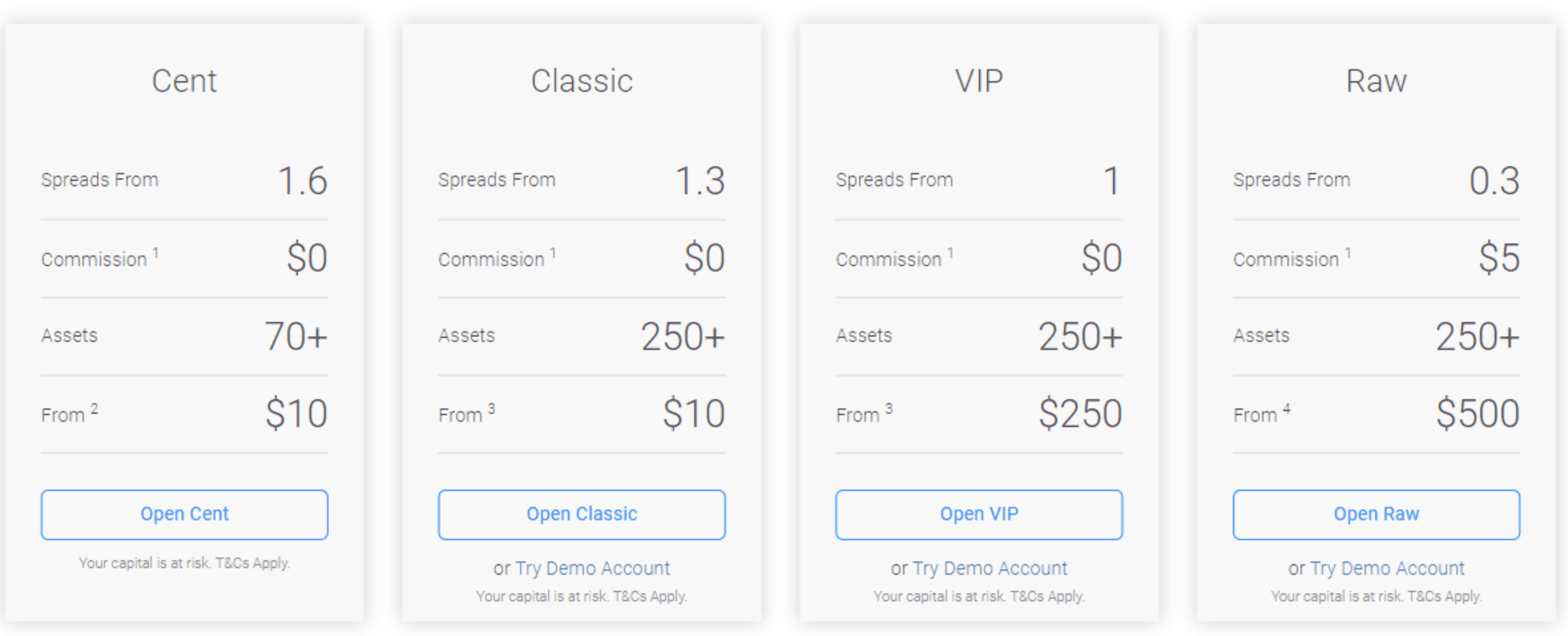Viewport: 1568px width, 636px height.
Task: Open Try Demo Account under VIP
Action: 989,567
